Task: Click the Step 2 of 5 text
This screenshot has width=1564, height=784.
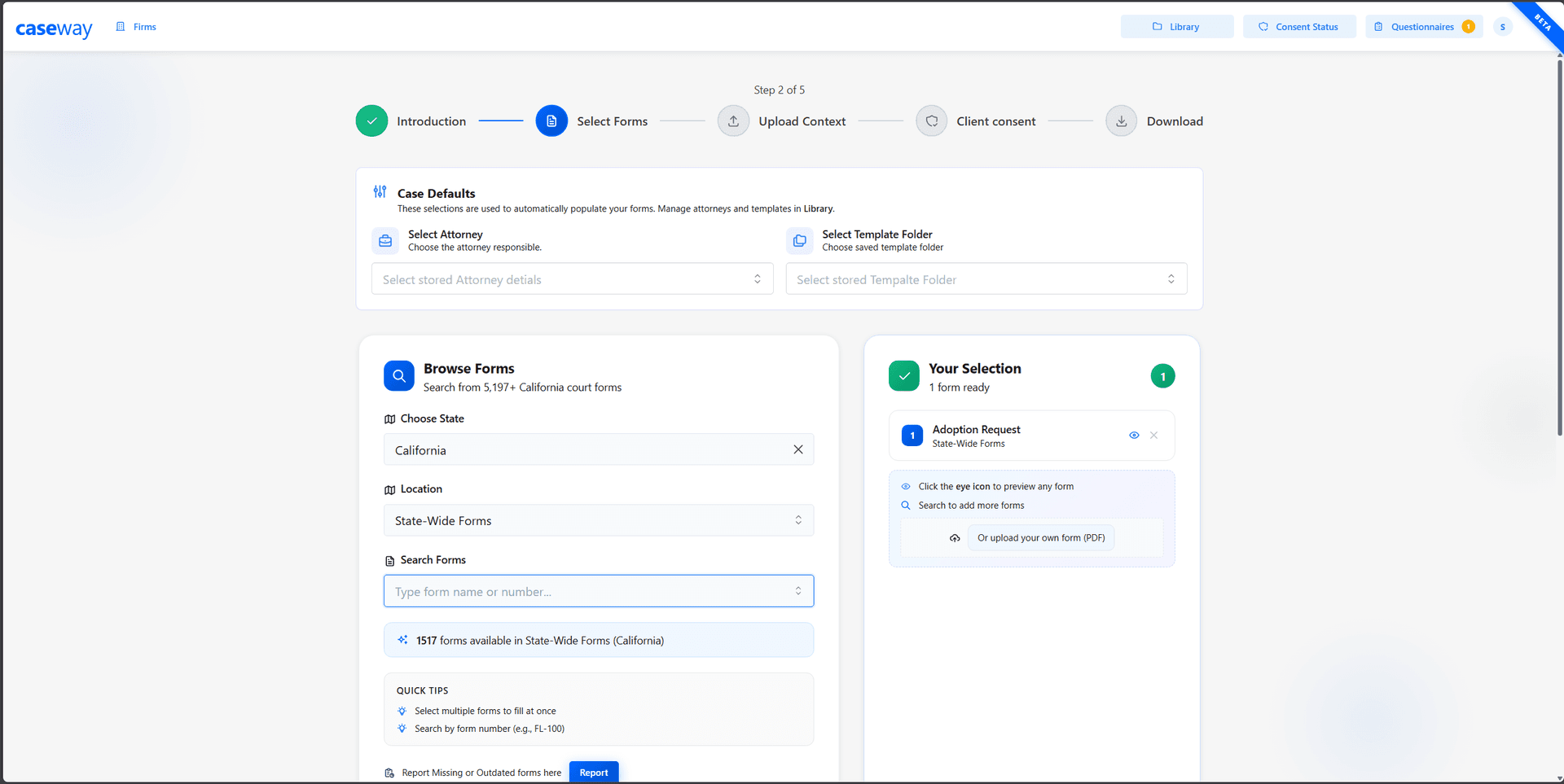Action: (780, 90)
